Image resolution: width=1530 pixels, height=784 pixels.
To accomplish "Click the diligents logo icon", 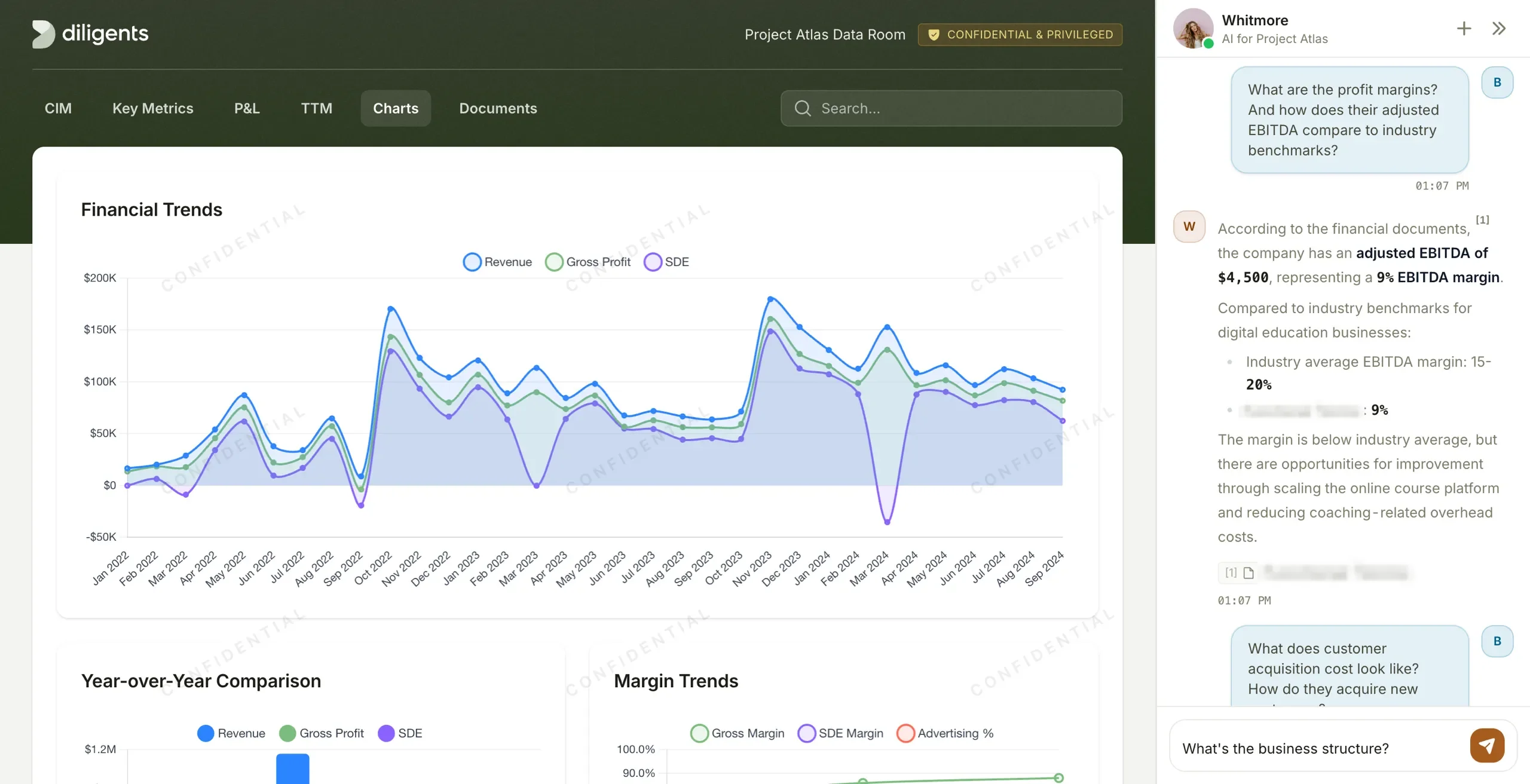I will (43, 34).
